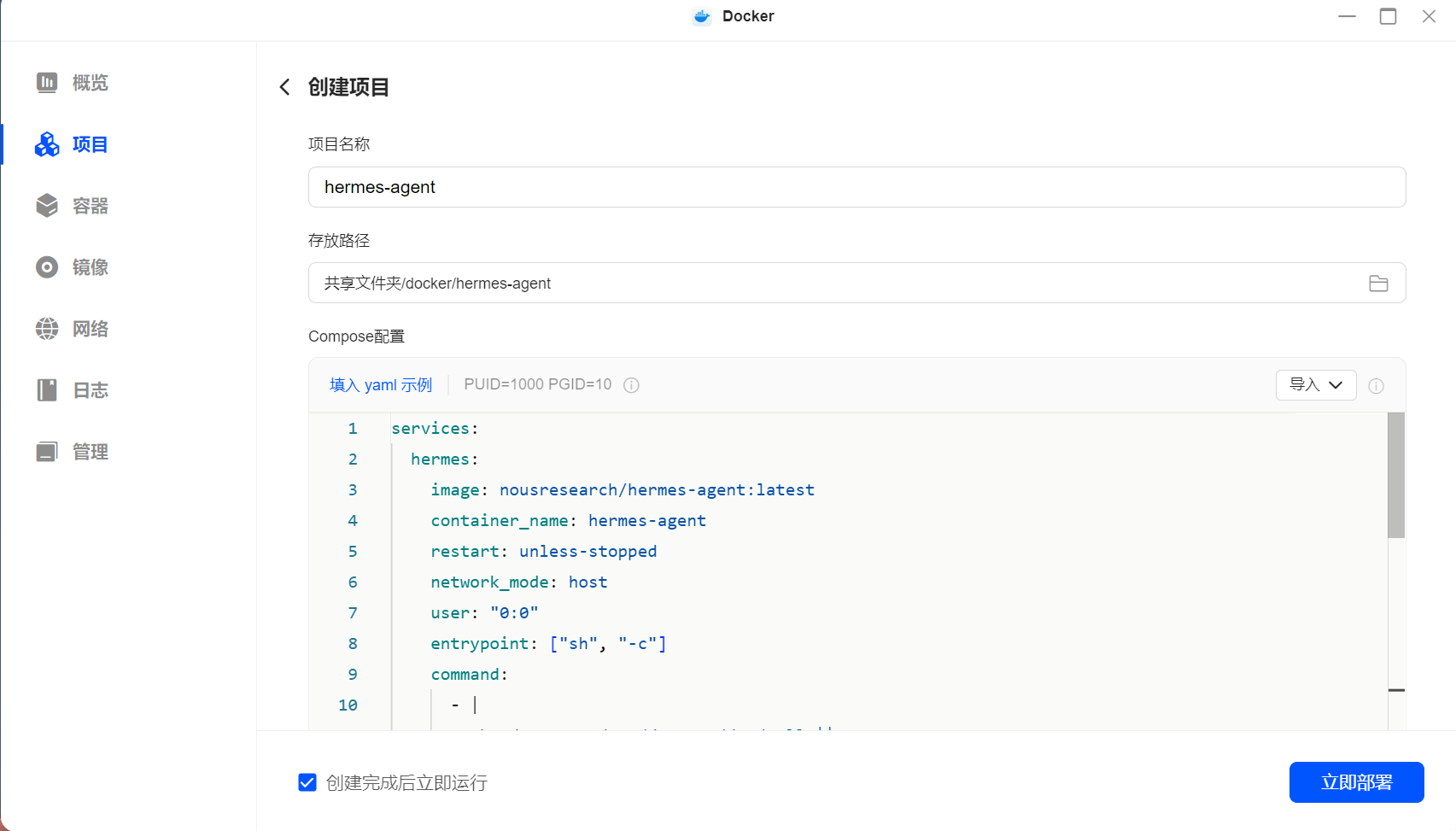Screen dimensions: 1456x831
Task: Click the image line nousresearch/hermes-agent:latest
Action: pyautogui.click(x=623, y=489)
